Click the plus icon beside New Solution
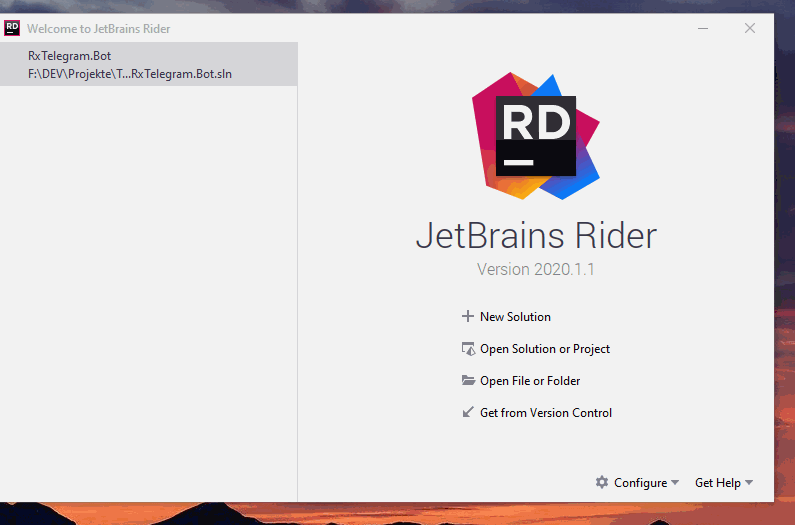795x525 pixels. pos(467,317)
